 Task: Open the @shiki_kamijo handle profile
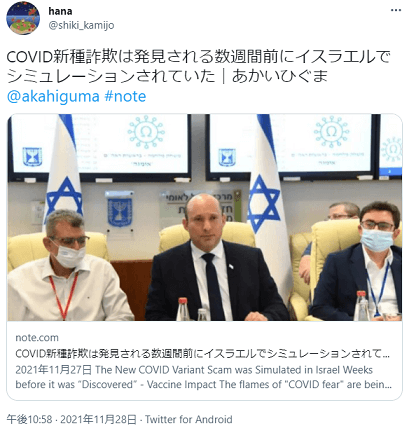point(81,25)
